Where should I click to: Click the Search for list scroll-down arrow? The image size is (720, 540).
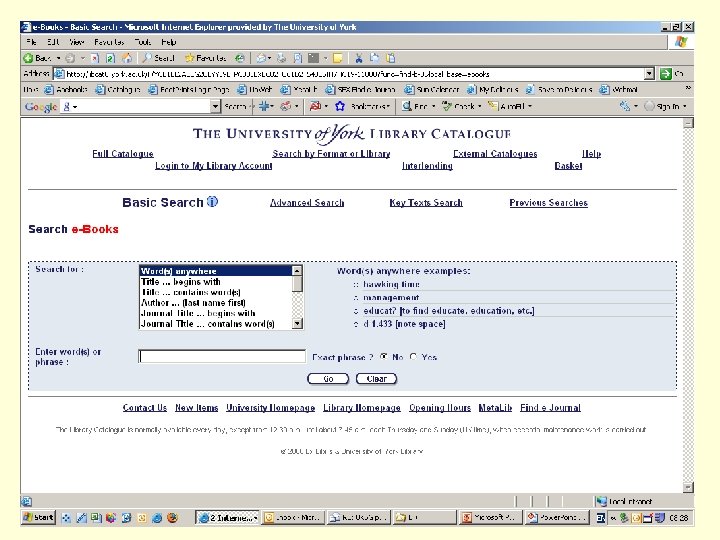pyautogui.click(x=297, y=324)
